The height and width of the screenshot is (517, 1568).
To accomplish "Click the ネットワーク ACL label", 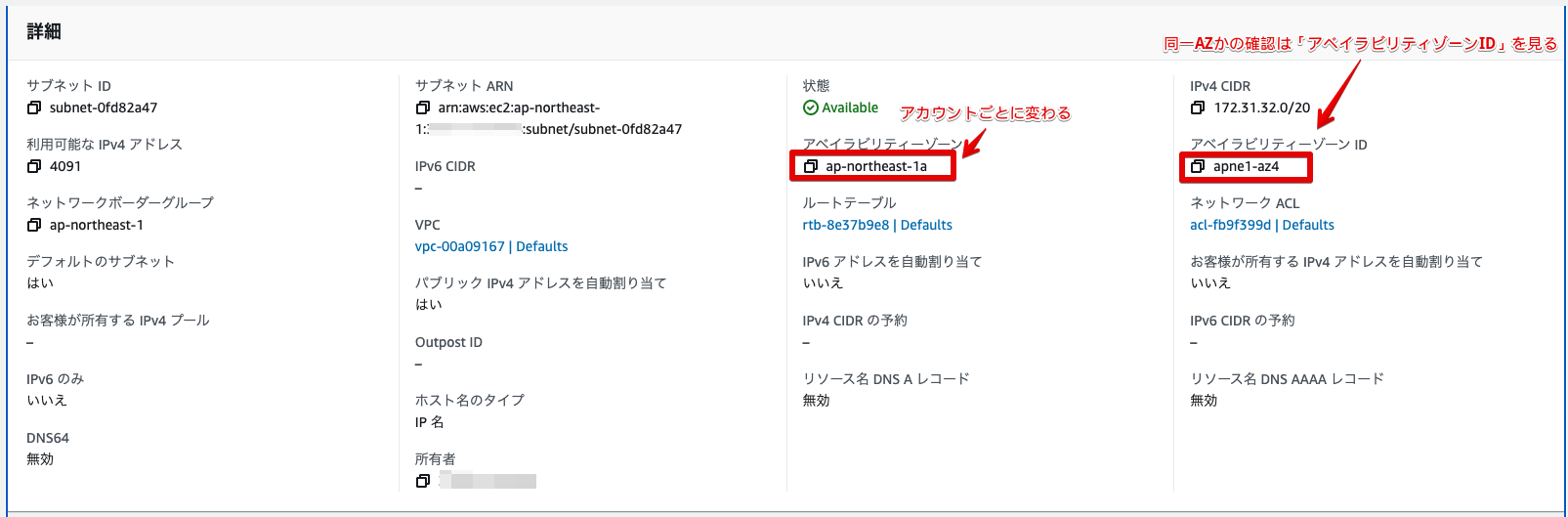I will click(x=1245, y=203).
